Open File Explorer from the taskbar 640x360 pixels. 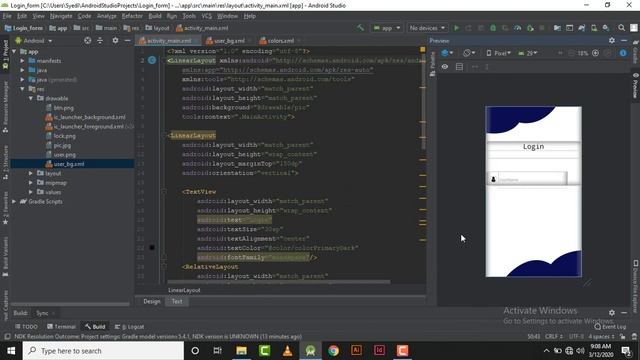tap(241, 351)
